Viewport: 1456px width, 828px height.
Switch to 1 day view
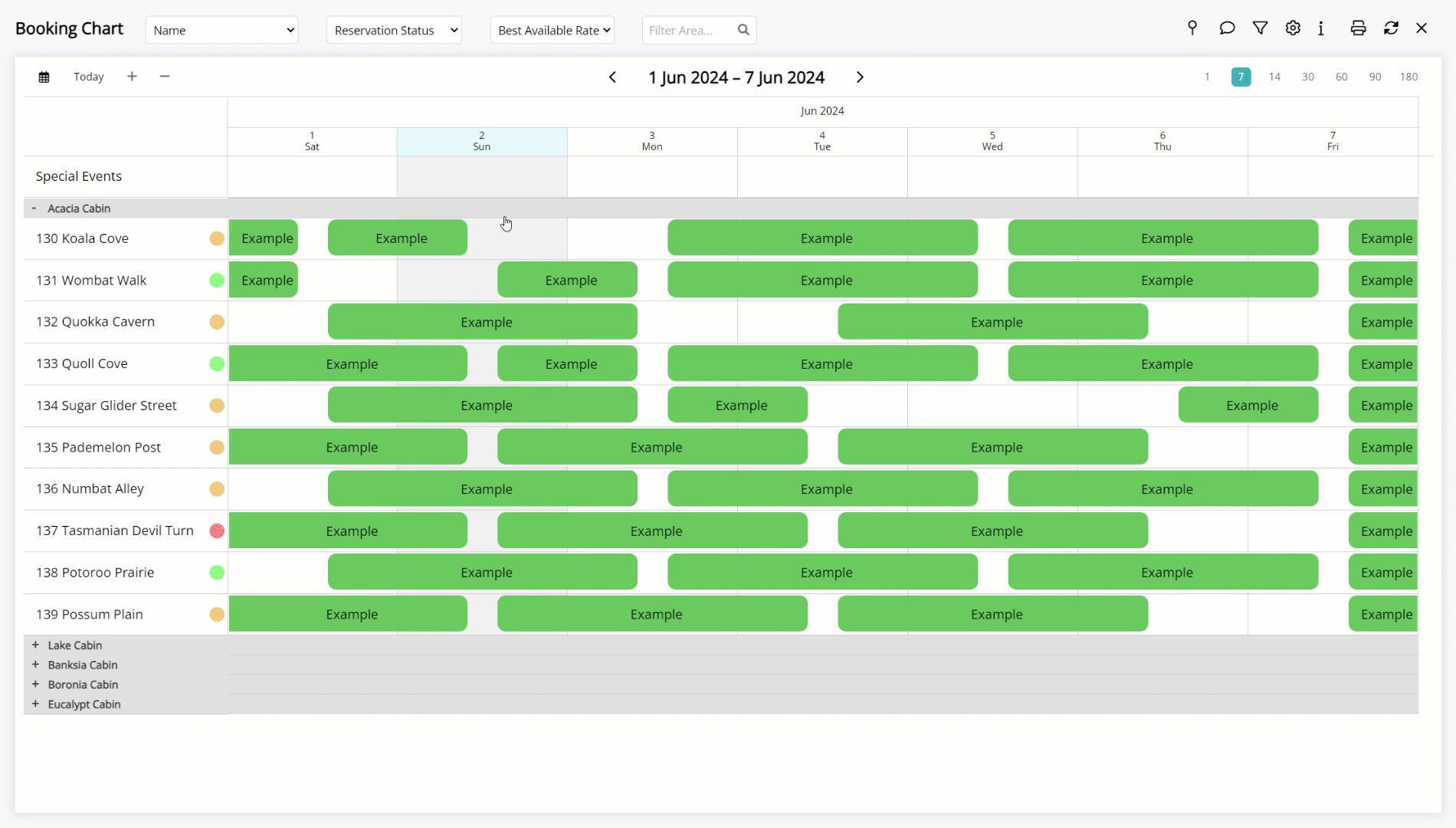pos(1207,77)
